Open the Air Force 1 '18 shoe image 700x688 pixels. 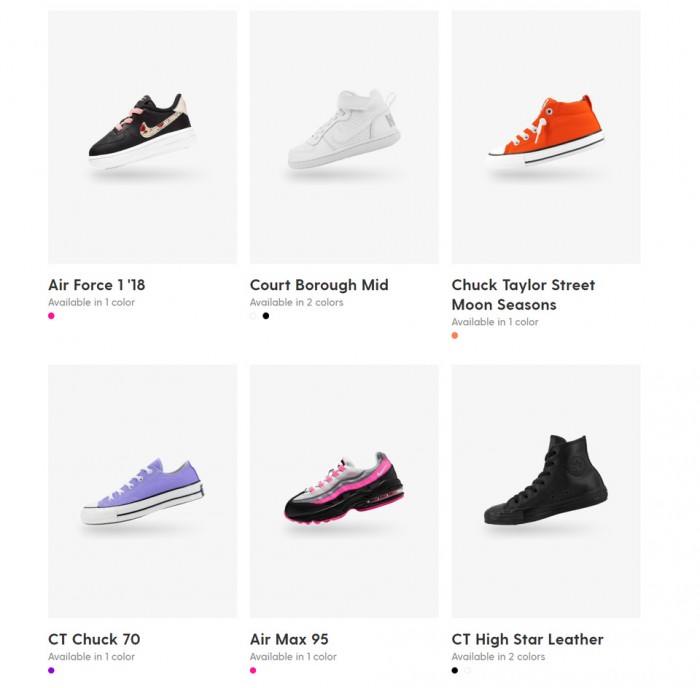tap(143, 137)
